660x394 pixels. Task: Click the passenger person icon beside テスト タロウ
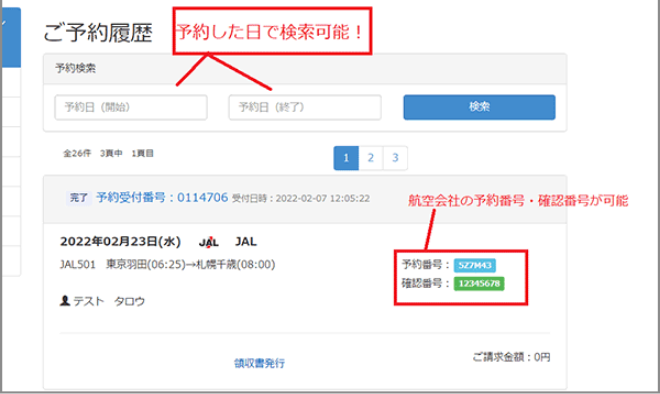click(x=65, y=301)
